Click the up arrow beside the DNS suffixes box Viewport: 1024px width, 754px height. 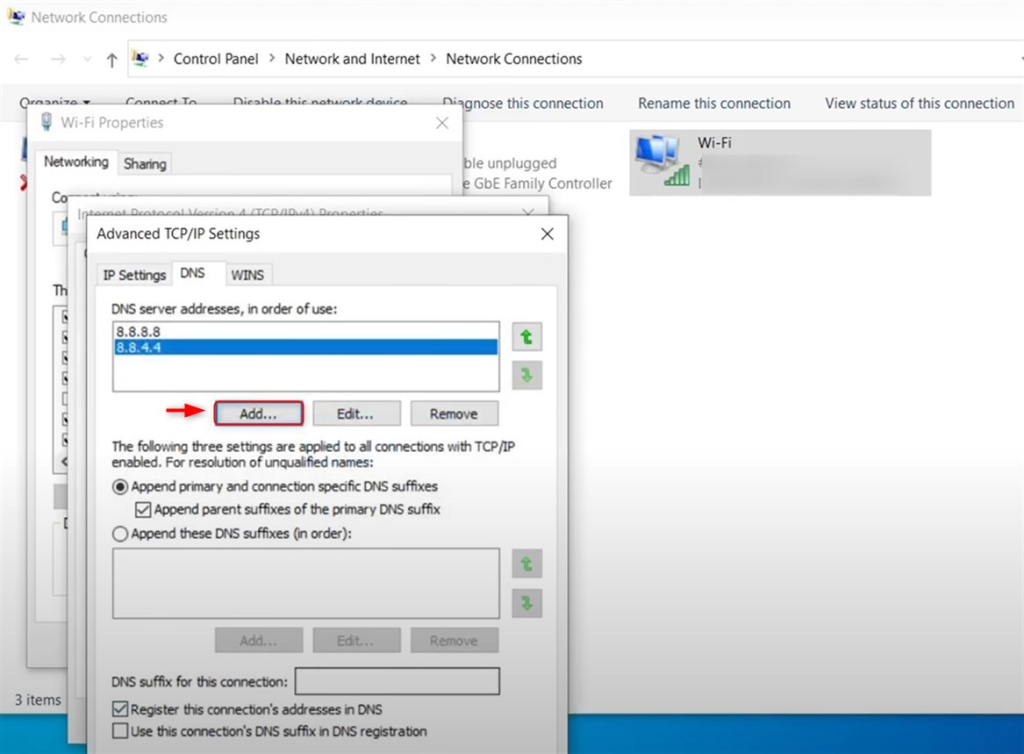click(527, 563)
